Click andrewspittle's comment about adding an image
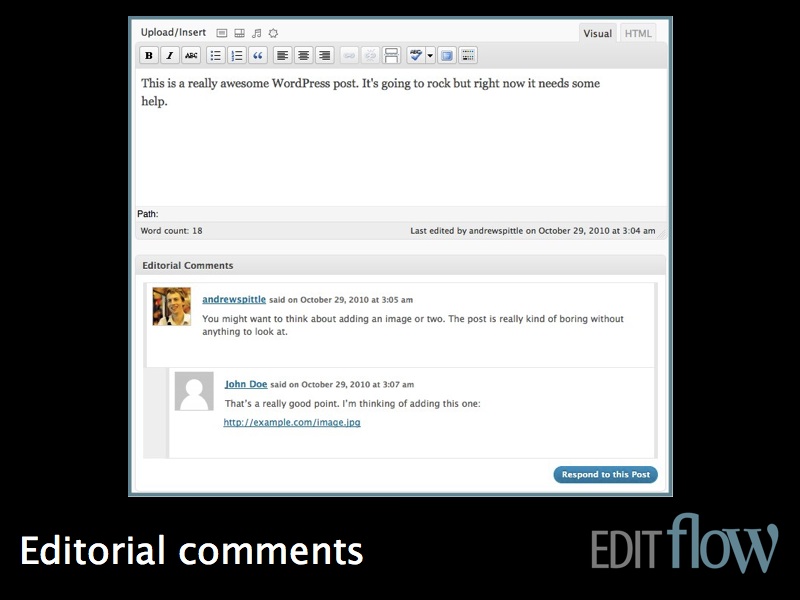 [x=413, y=325]
